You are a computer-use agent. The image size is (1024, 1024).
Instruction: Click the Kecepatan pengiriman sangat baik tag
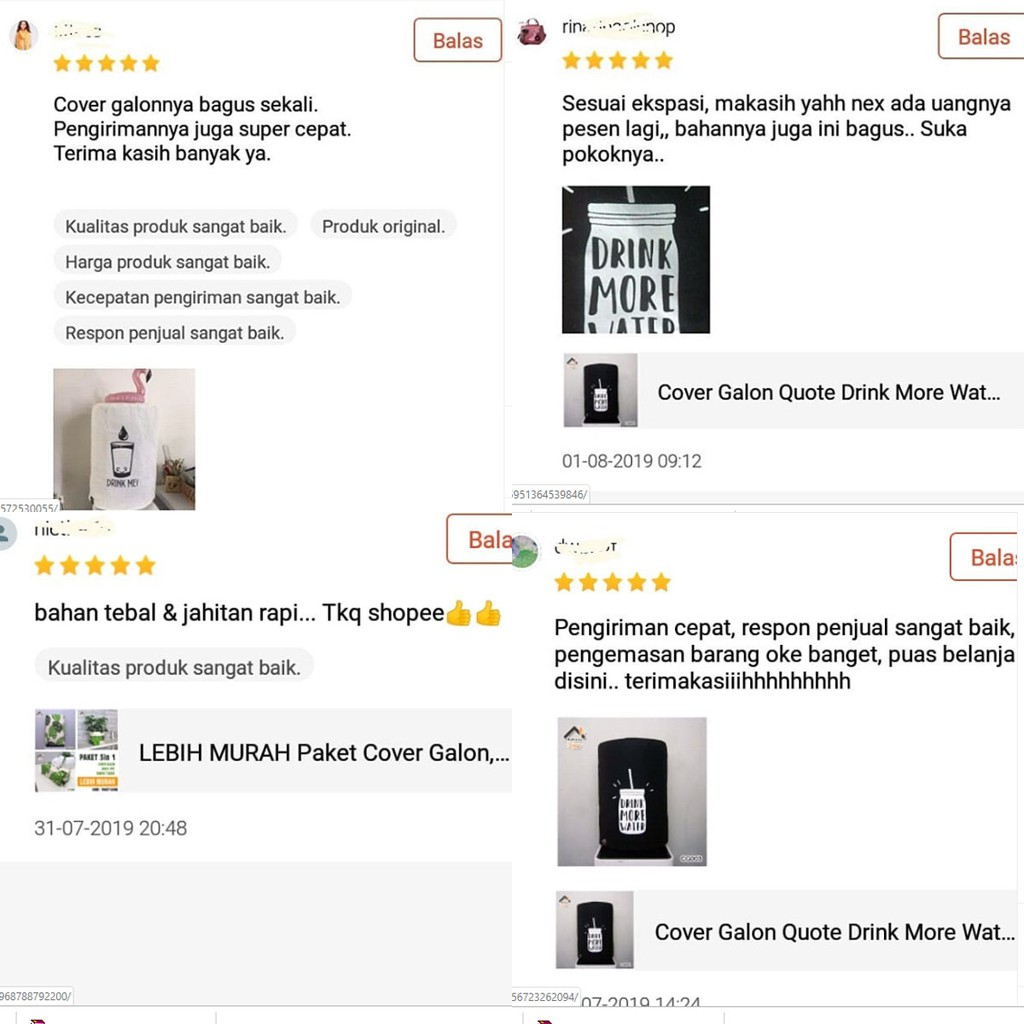pos(202,297)
